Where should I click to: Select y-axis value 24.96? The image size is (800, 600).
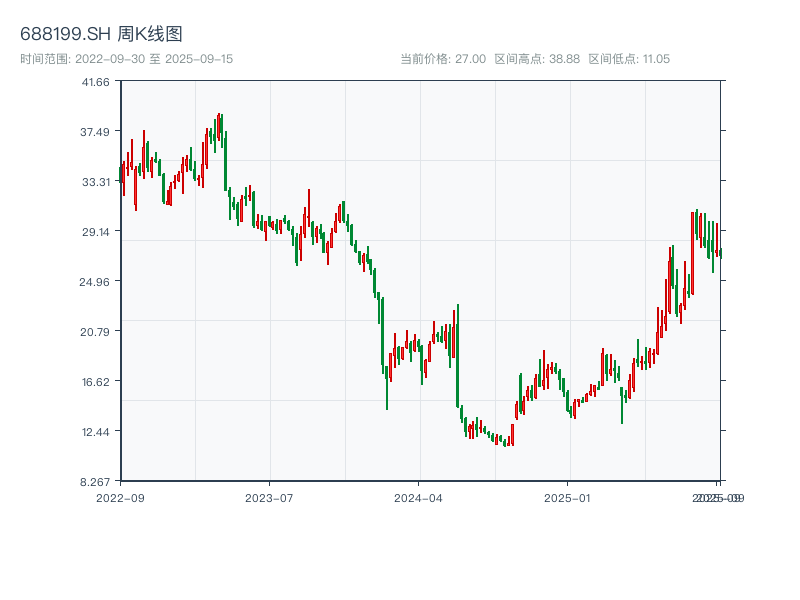94,282
